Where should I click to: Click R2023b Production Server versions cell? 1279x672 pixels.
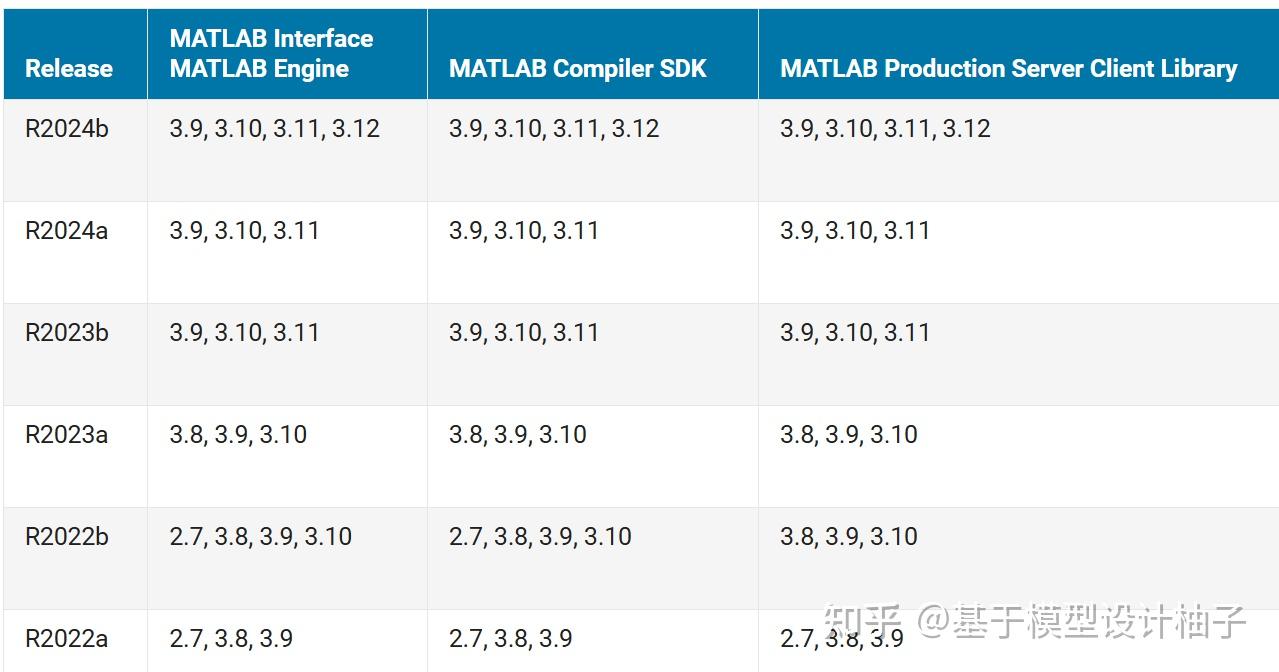click(x=855, y=333)
